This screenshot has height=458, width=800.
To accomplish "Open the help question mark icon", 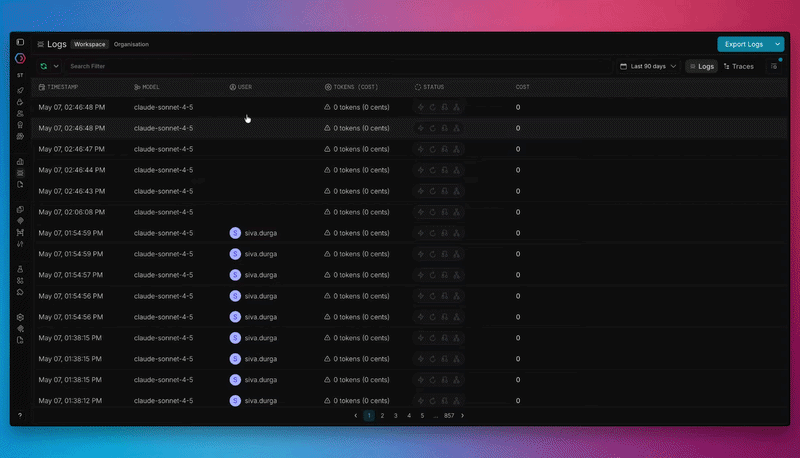I will pos(20,416).
